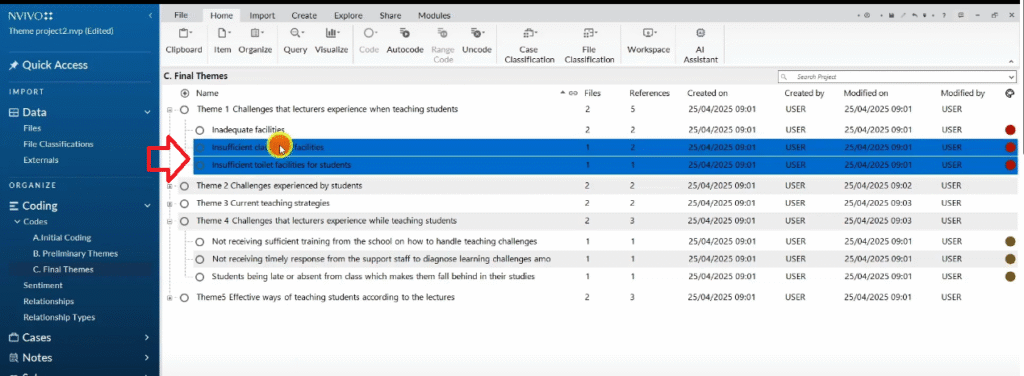The height and width of the screenshot is (376, 1024).
Task: Open A.Initial Coding folder
Action: (x=61, y=238)
